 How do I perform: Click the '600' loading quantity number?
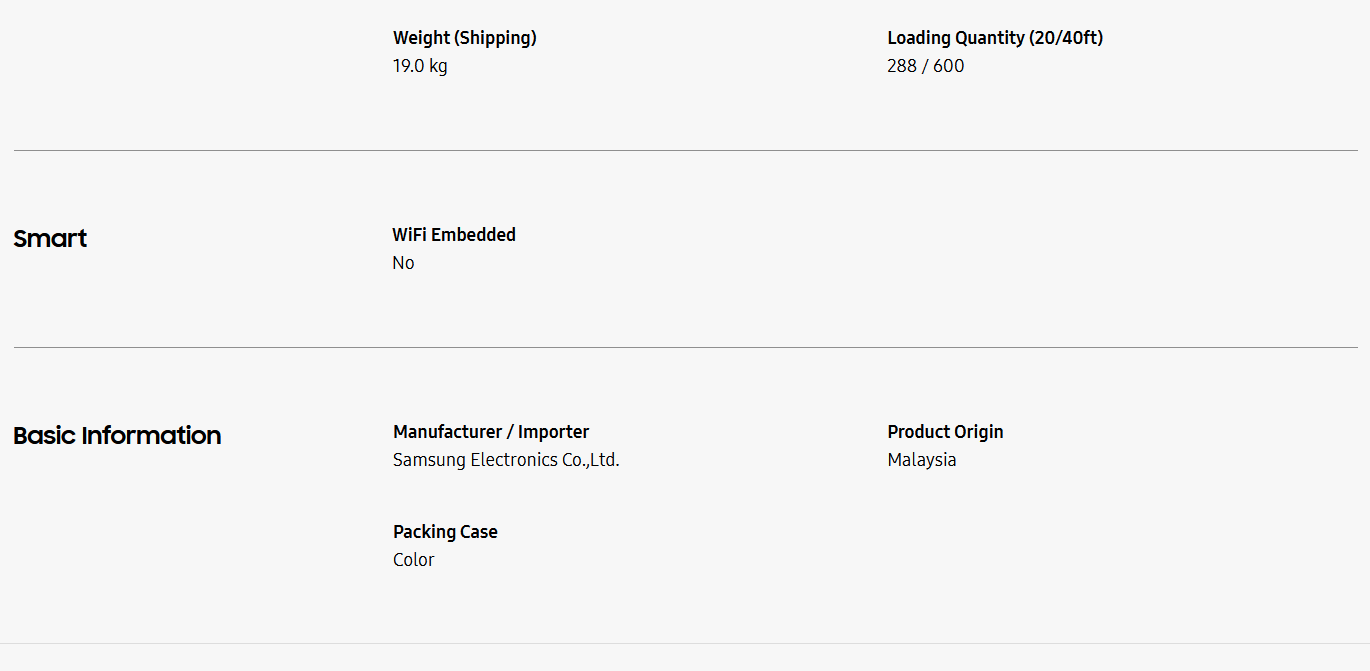tap(949, 66)
